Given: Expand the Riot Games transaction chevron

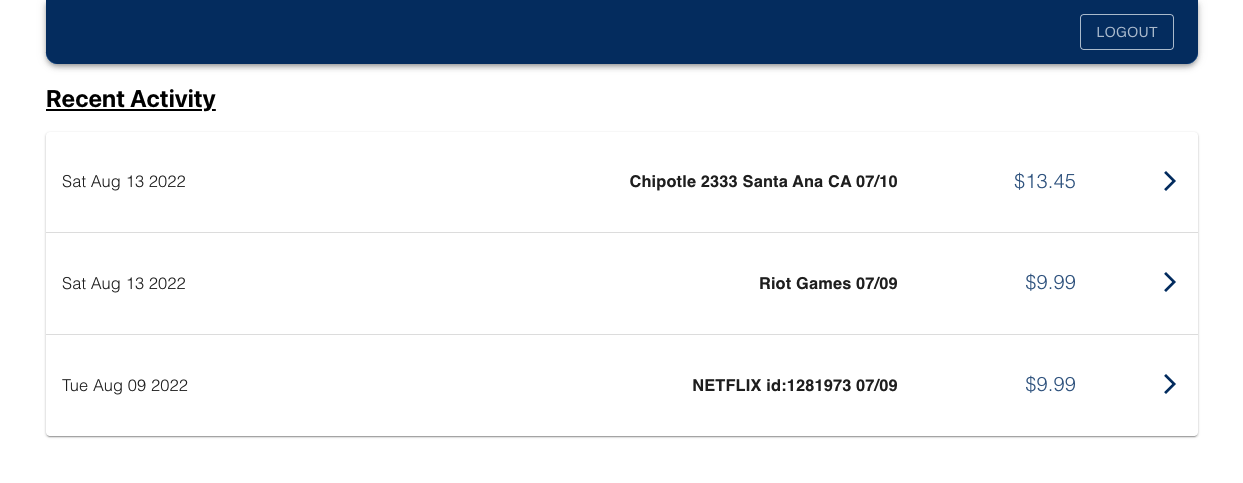Looking at the screenshot, I should [x=1169, y=282].
